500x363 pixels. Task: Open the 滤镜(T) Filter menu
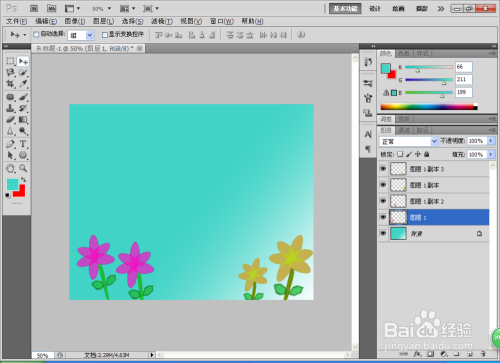click(x=162, y=21)
